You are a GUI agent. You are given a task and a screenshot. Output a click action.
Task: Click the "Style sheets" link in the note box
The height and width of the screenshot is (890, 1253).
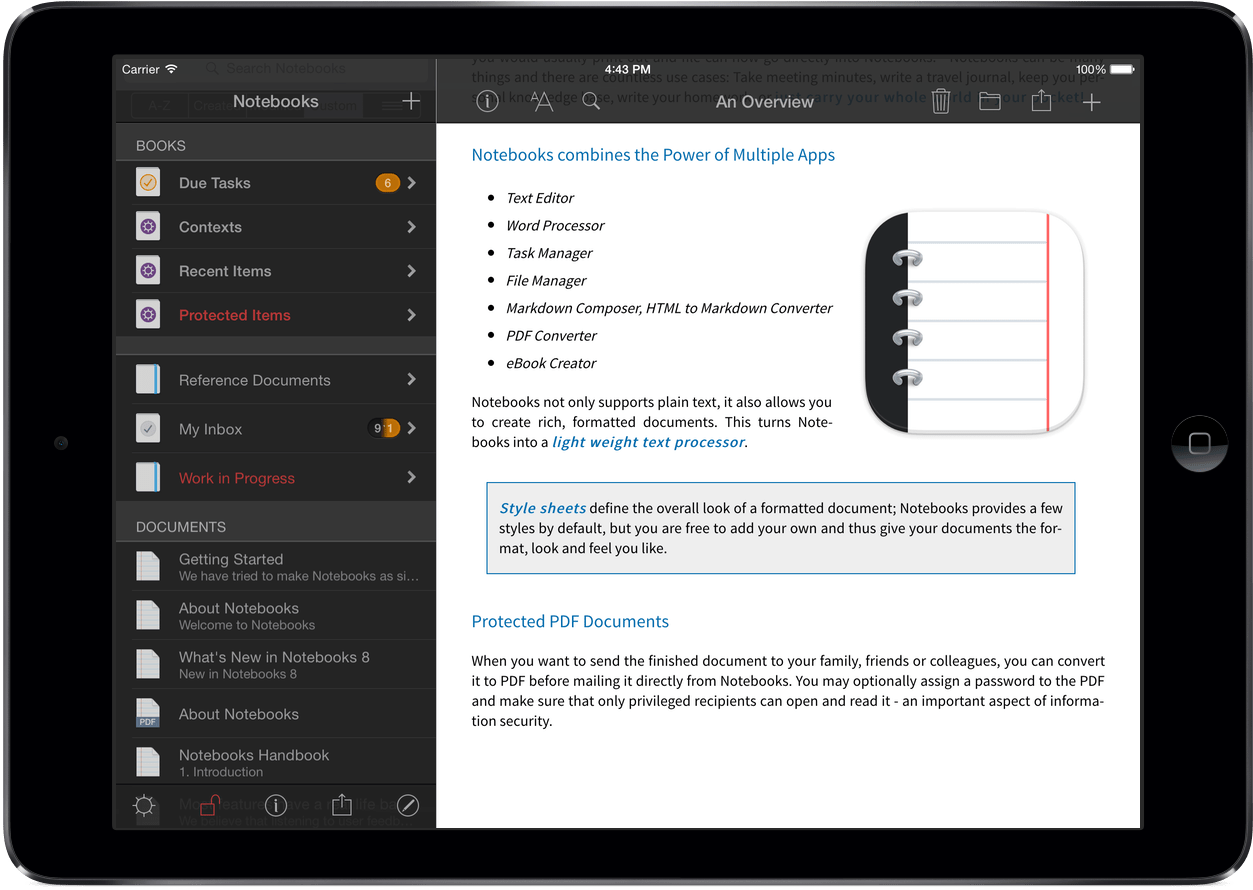pyautogui.click(x=543, y=508)
